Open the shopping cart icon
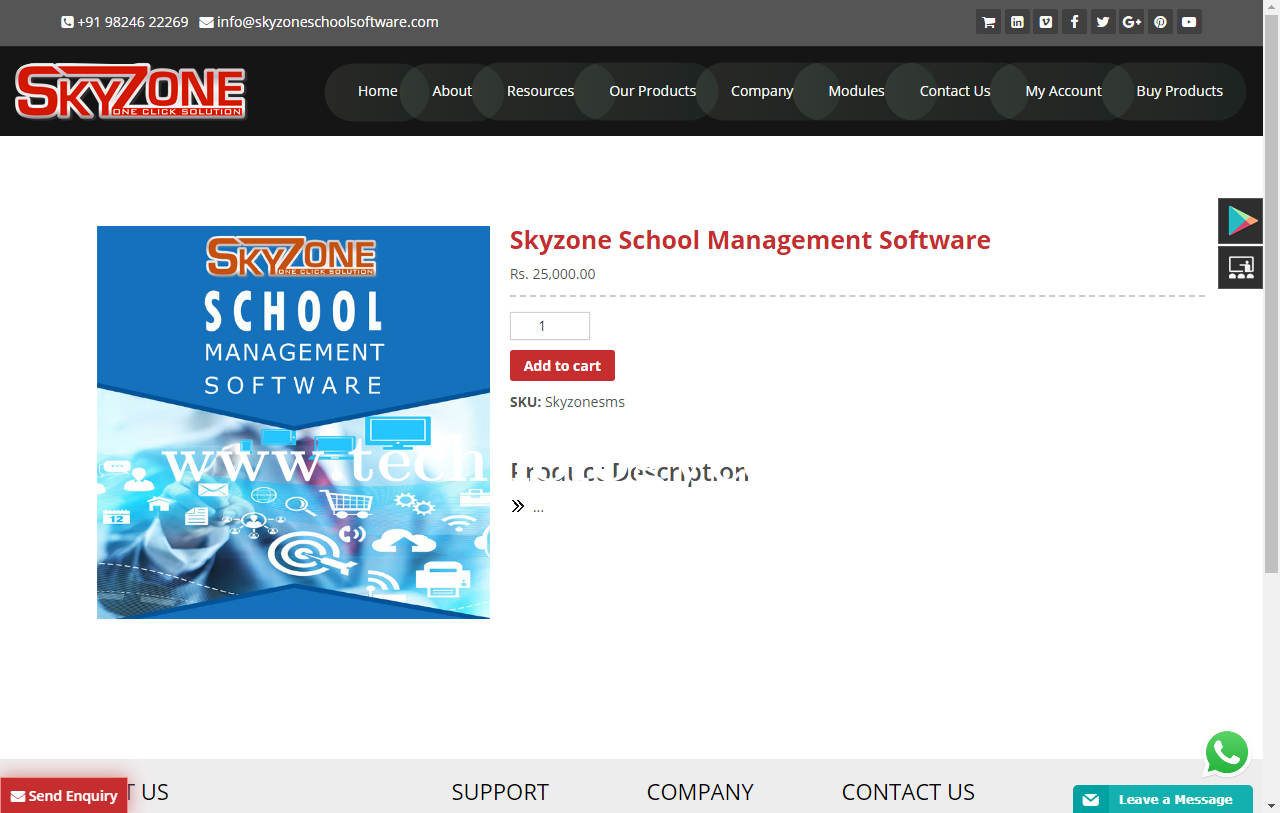The height and width of the screenshot is (813, 1280). click(988, 22)
